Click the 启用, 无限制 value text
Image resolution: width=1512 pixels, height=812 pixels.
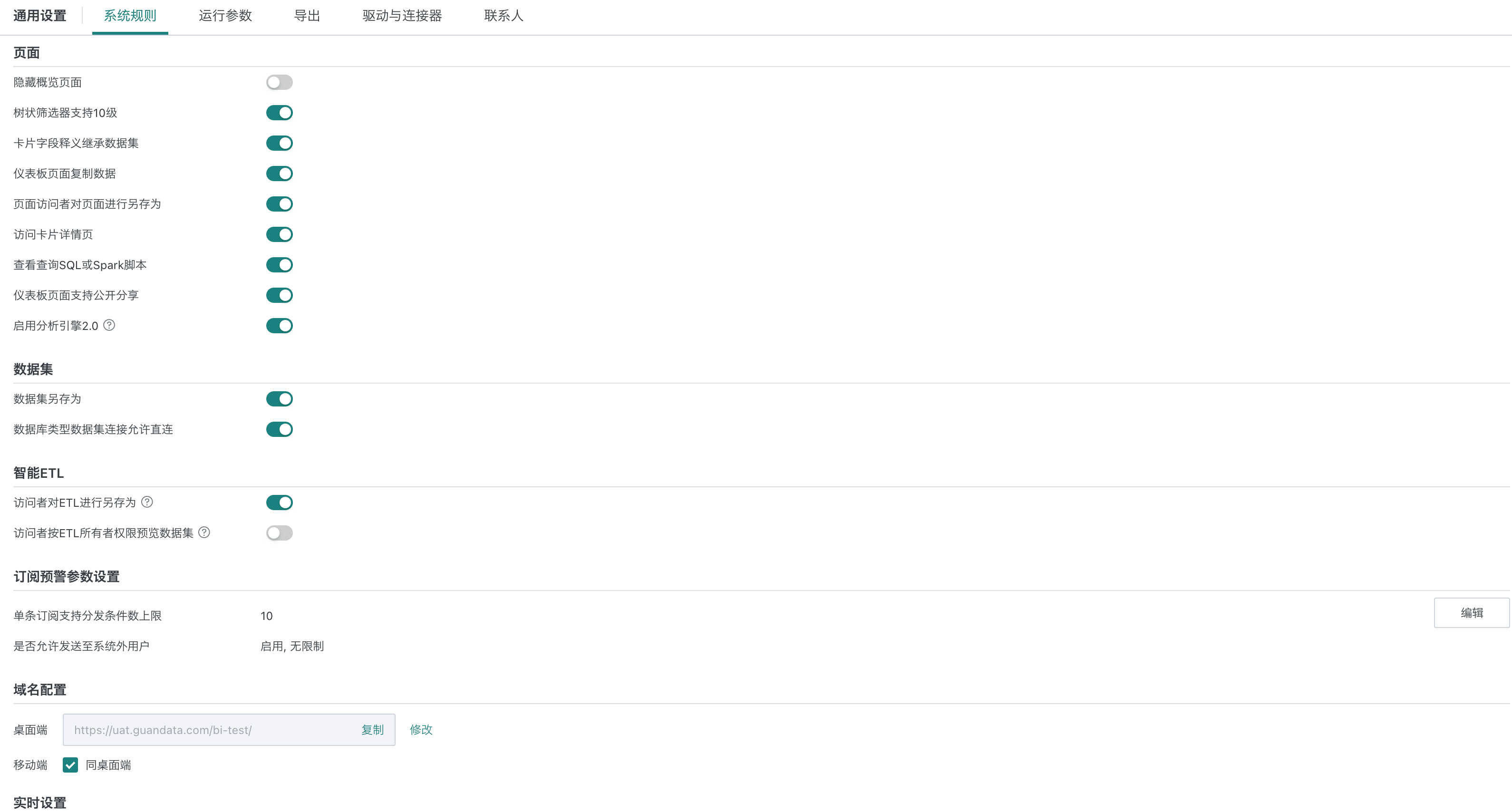(x=292, y=646)
